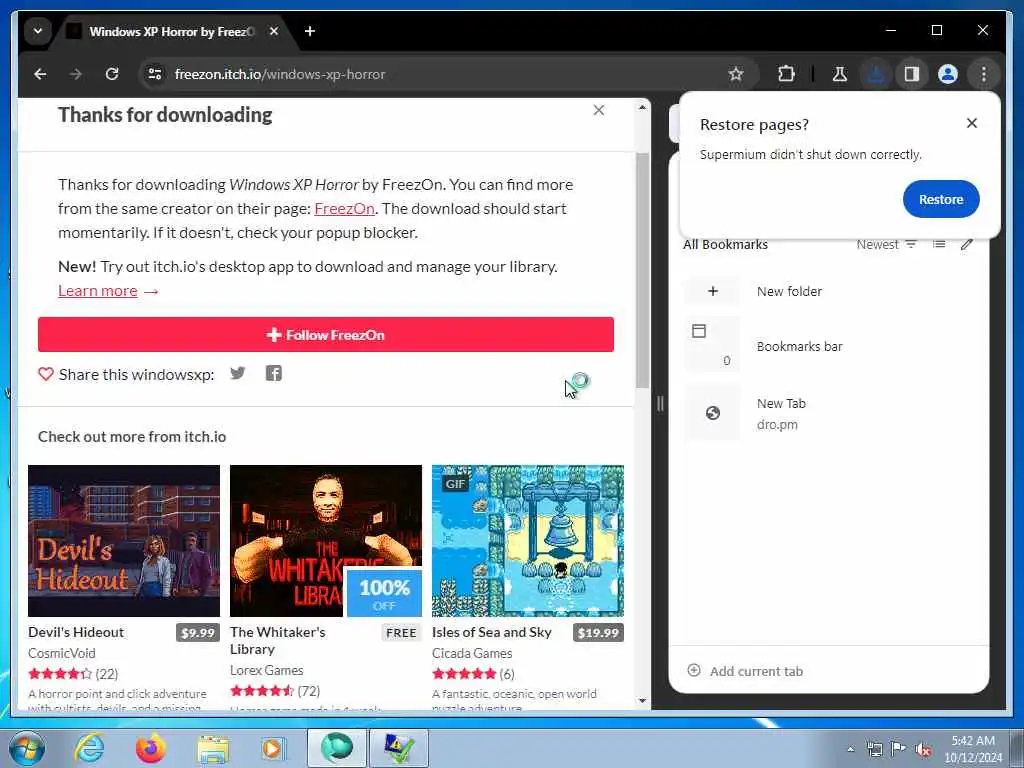Screen dimensions: 1024x768
Task: Click scrollbar up arrow of page
Action: click(x=642, y=107)
